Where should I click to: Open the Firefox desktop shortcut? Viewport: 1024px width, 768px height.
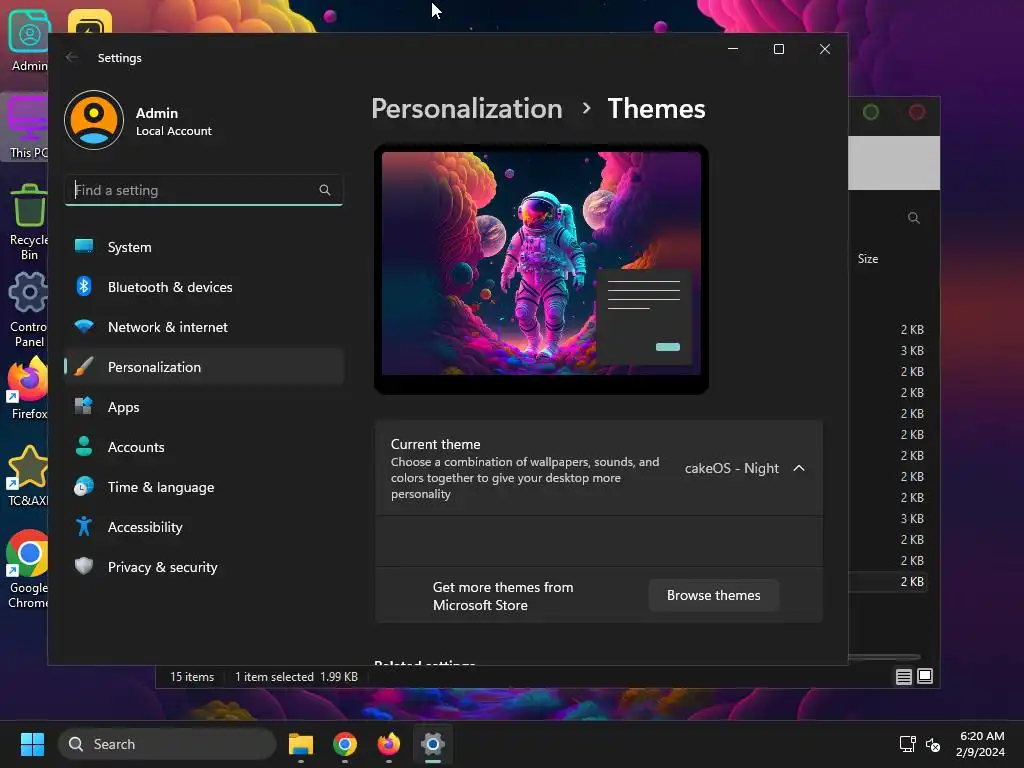click(x=28, y=389)
